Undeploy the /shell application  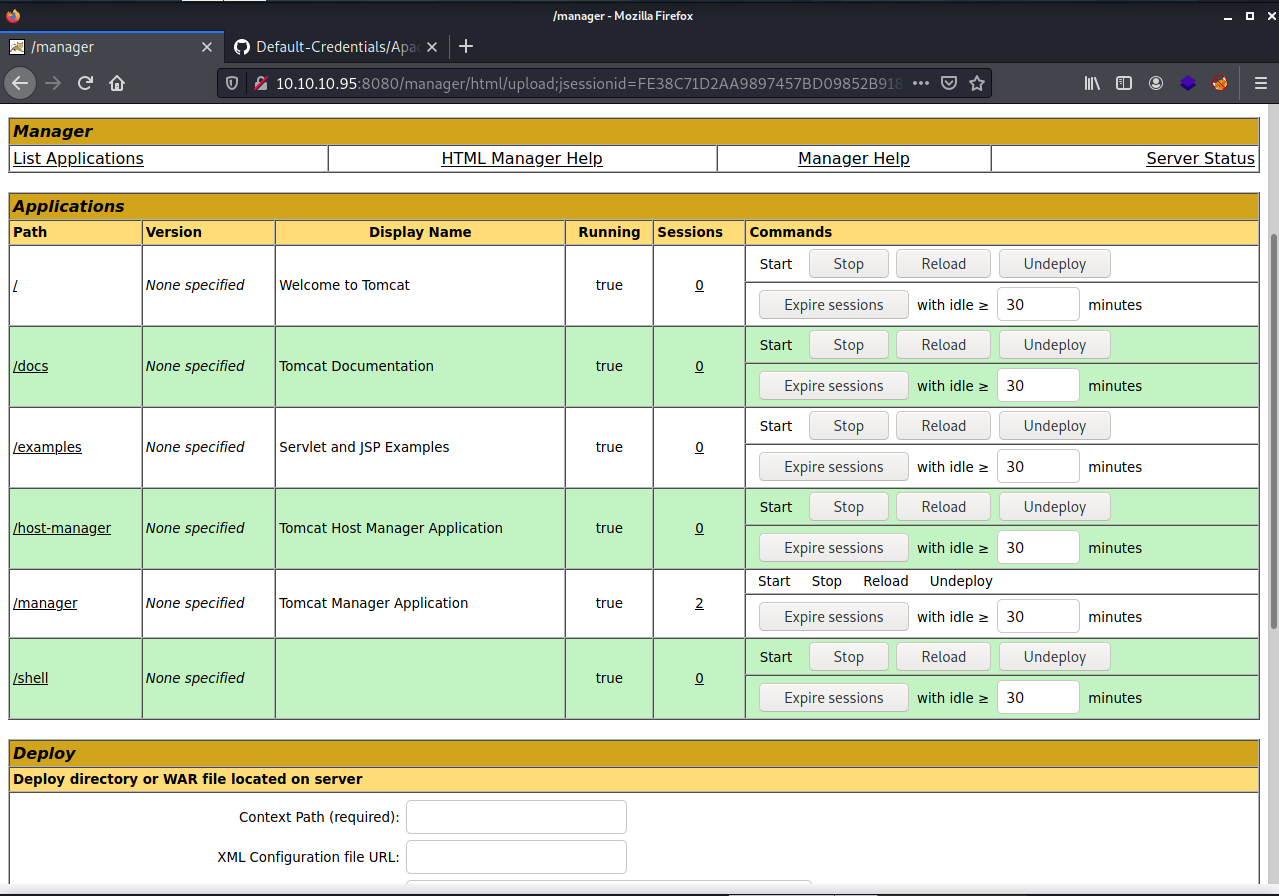[1054, 657]
